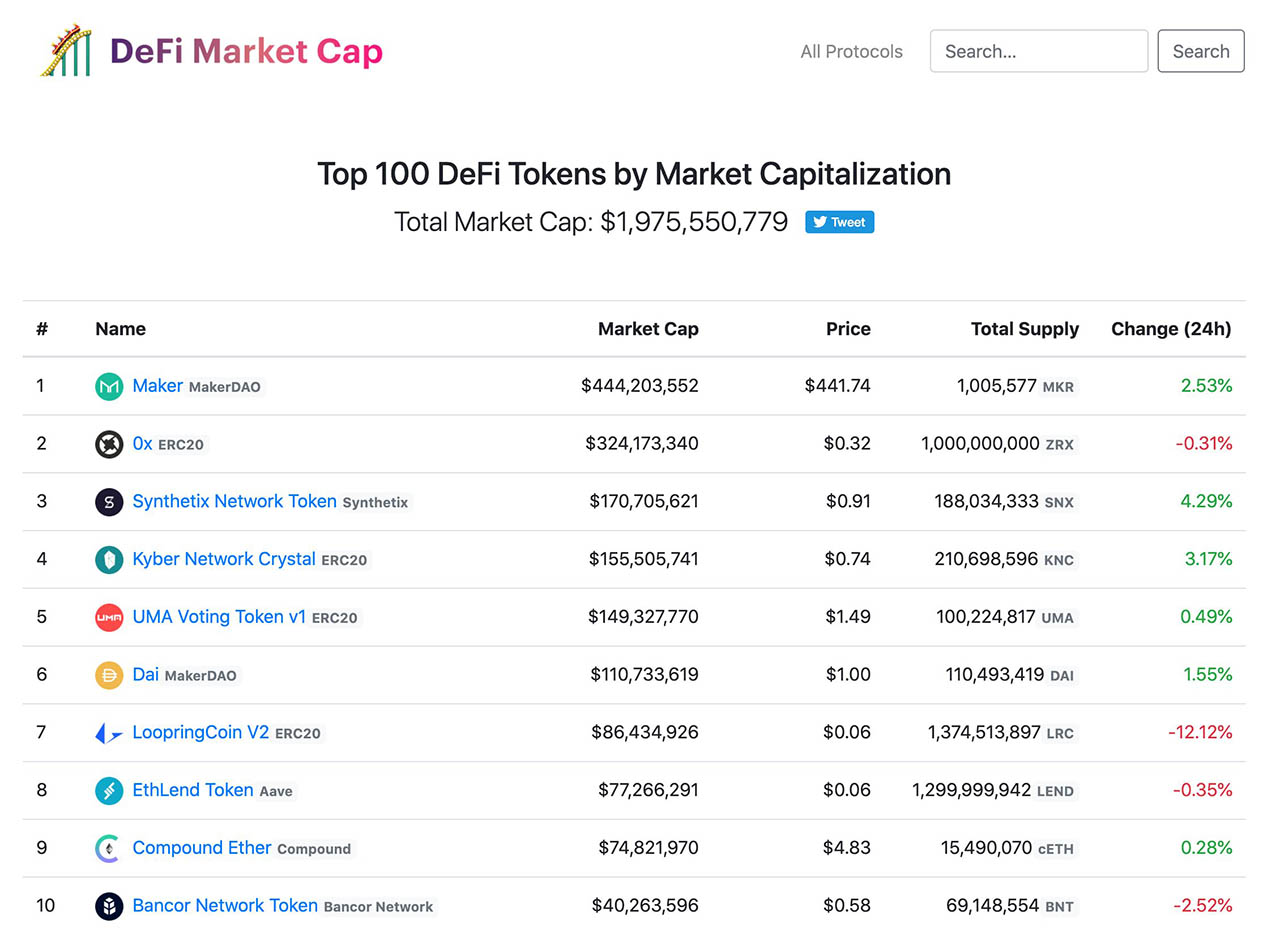Open the Synthetix Network Token link

235,501
